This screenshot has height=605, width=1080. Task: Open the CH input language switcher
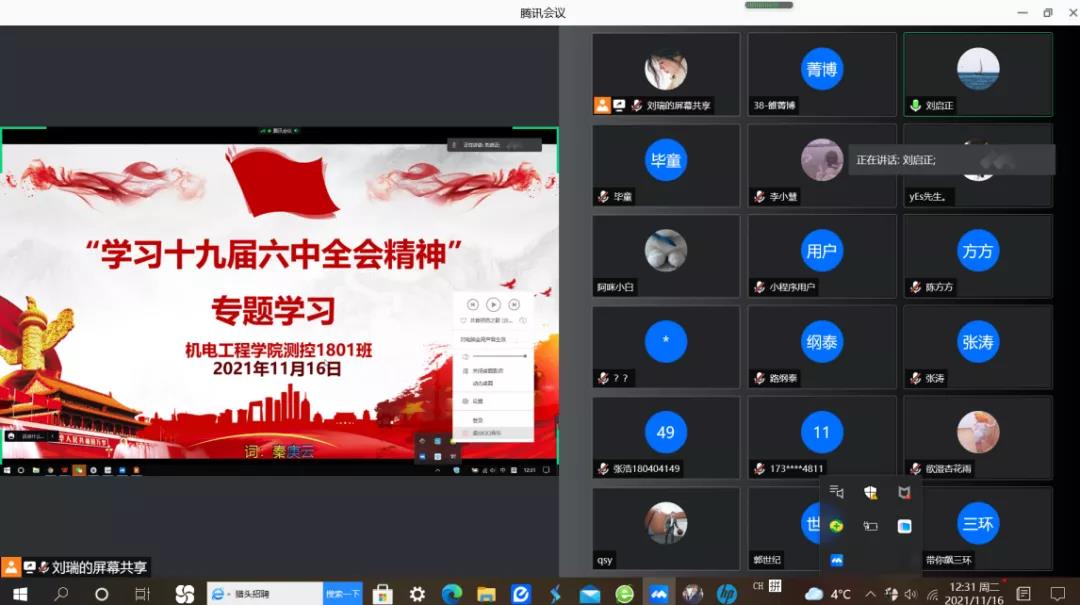[x=758, y=587]
